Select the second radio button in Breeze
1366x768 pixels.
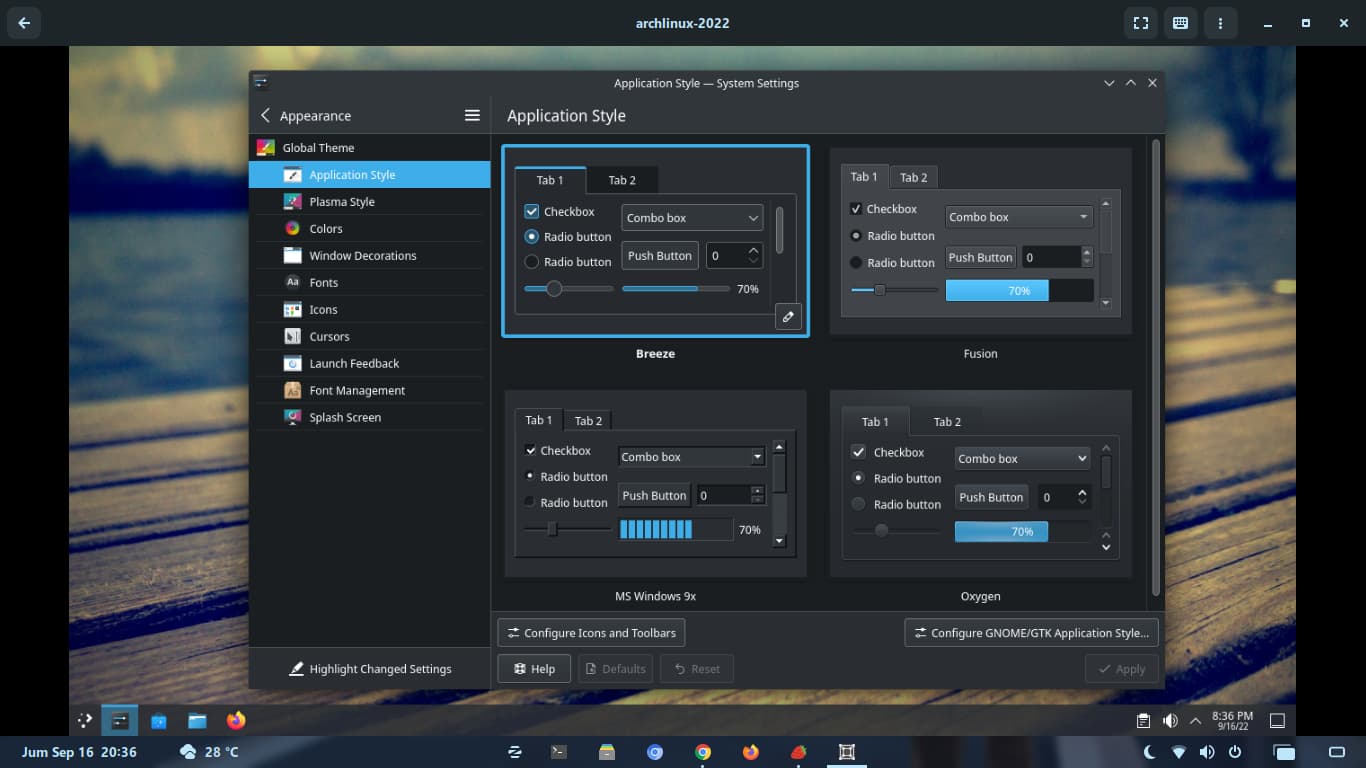tap(532, 262)
